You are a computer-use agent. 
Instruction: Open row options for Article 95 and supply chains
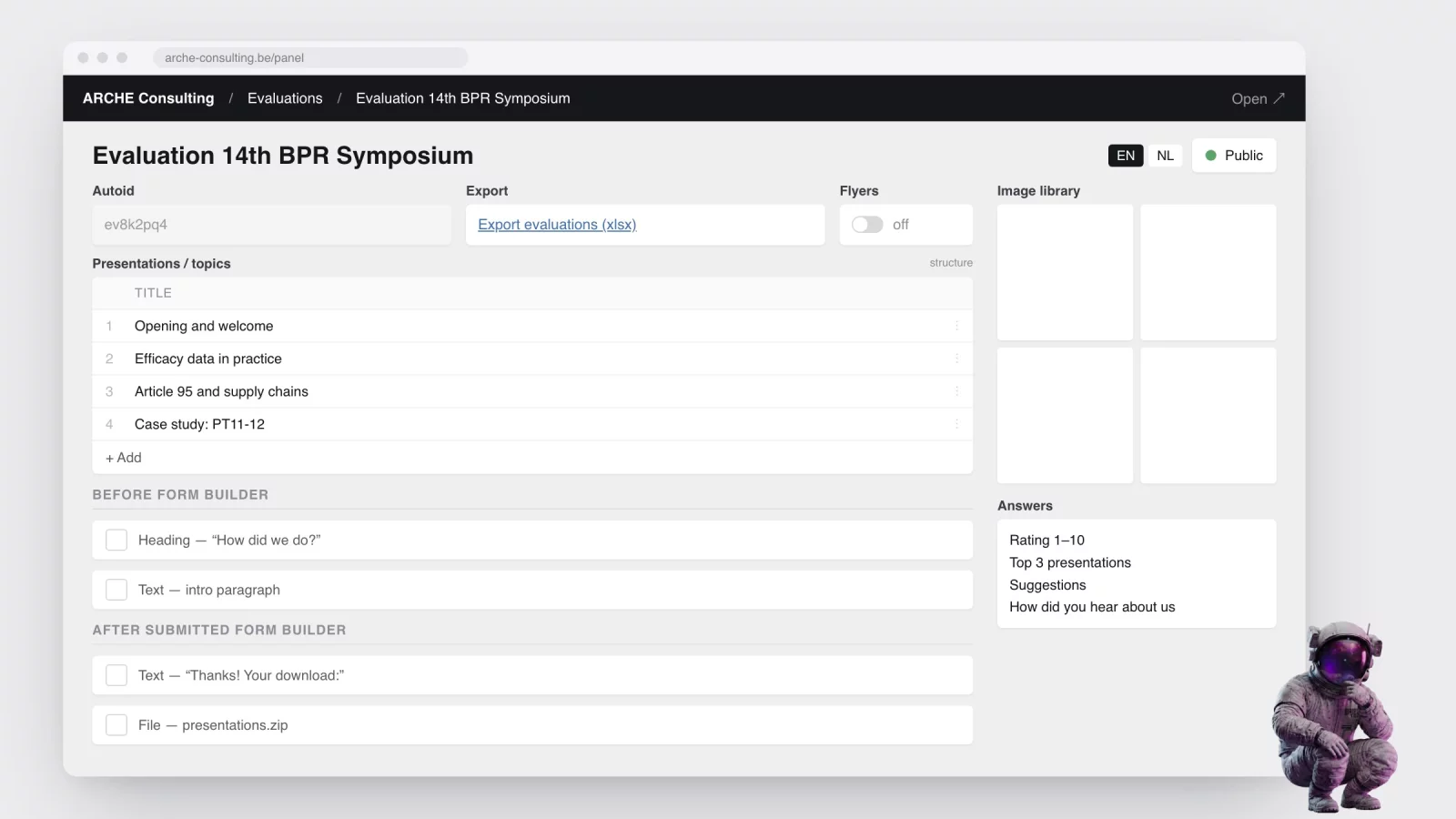pyautogui.click(x=956, y=391)
